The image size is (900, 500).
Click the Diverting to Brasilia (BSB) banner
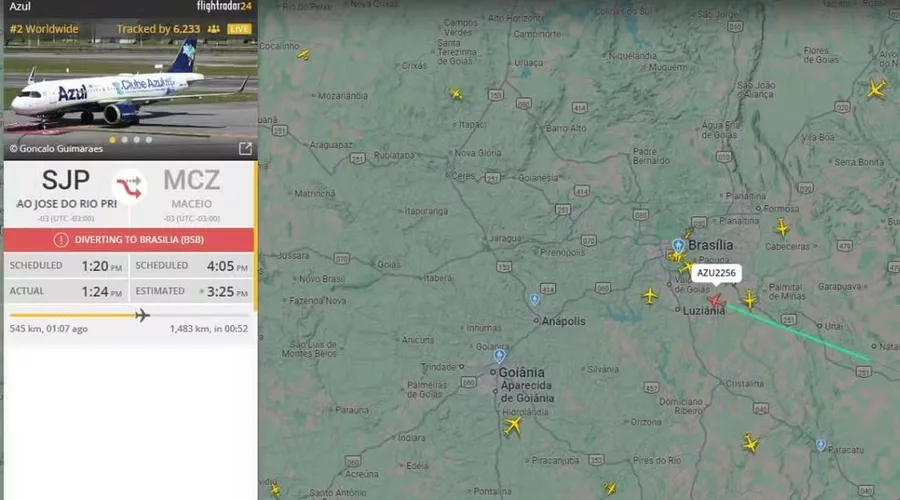pyautogui.click(x=129, y=240)
